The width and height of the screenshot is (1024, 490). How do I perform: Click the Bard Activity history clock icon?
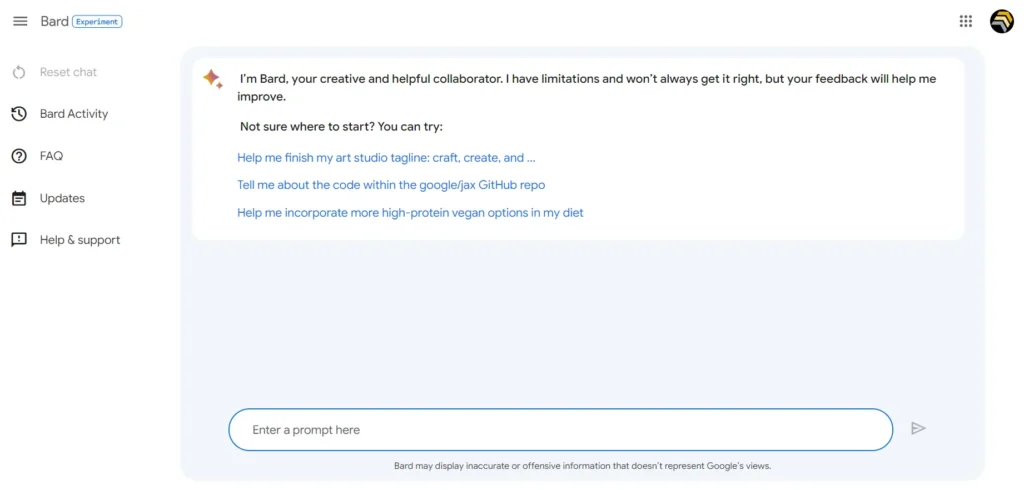tap(19, 114)
